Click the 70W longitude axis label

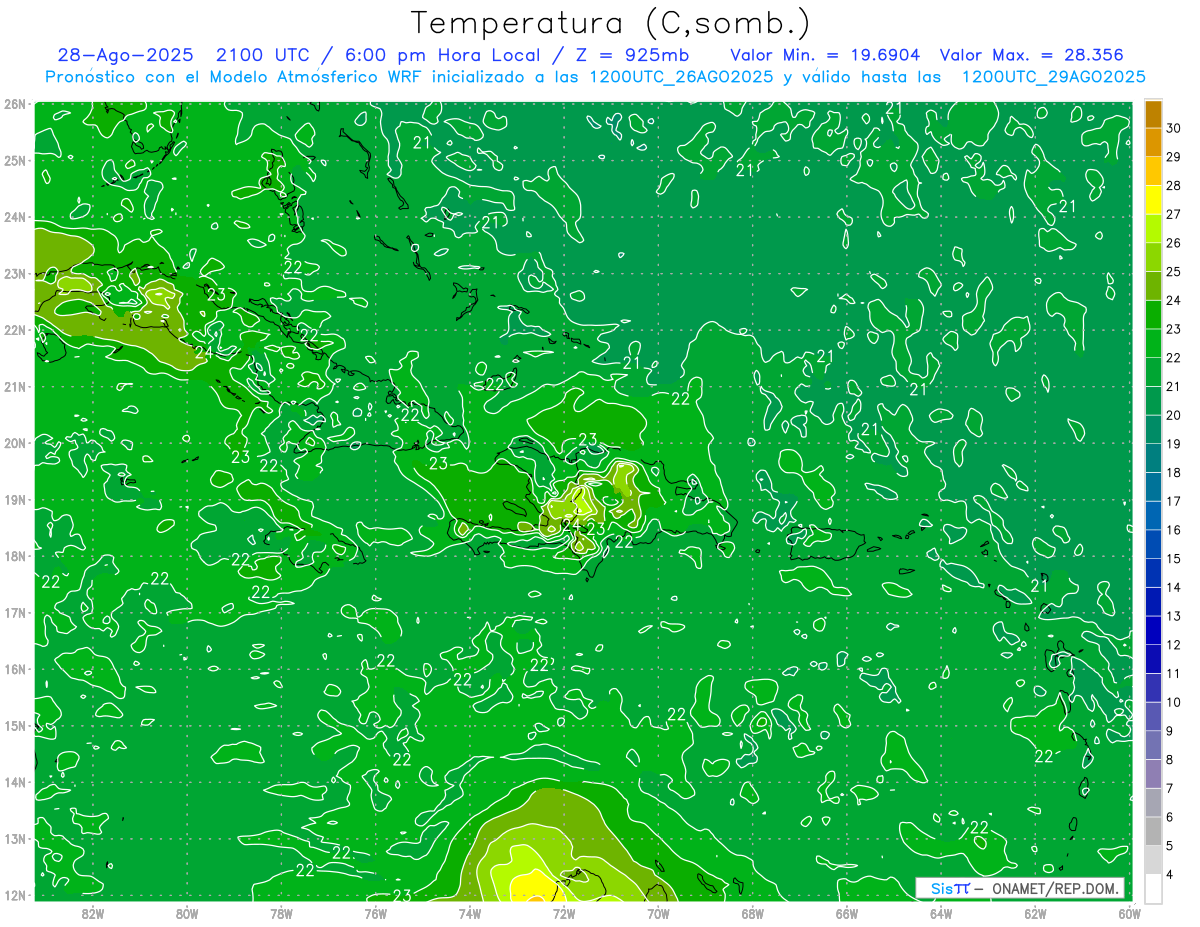[x=658, y=913]
